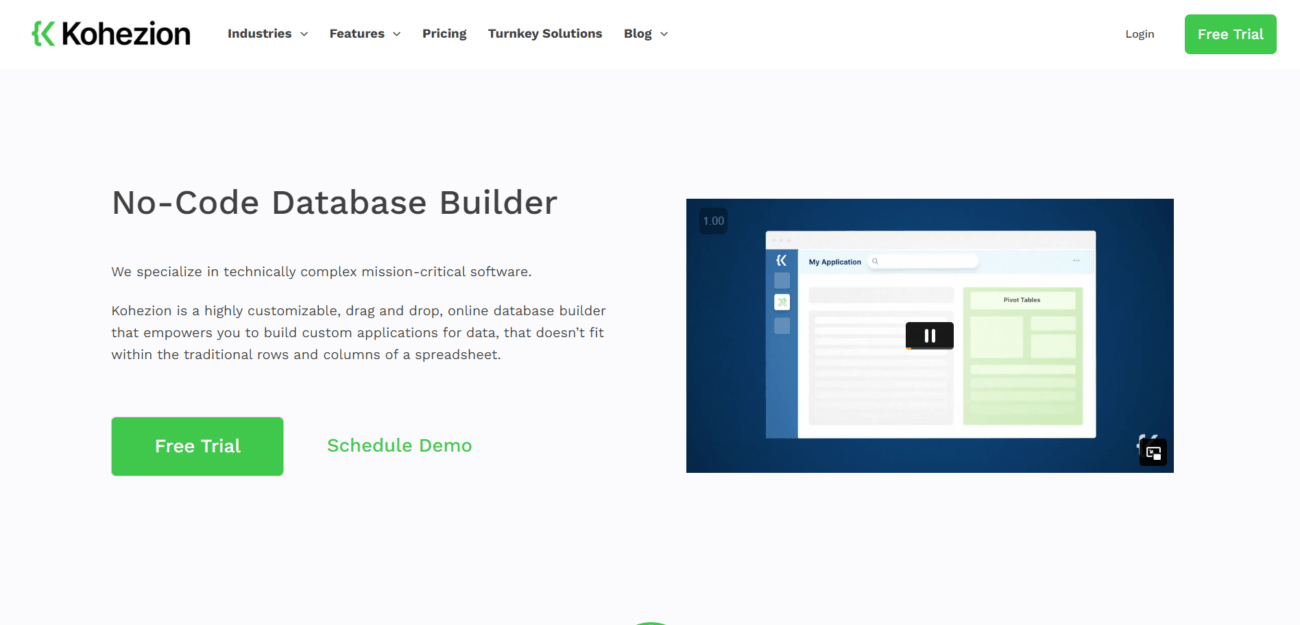
Task: Click the three-dots menu in video preview
Action: click(1076, 261)
